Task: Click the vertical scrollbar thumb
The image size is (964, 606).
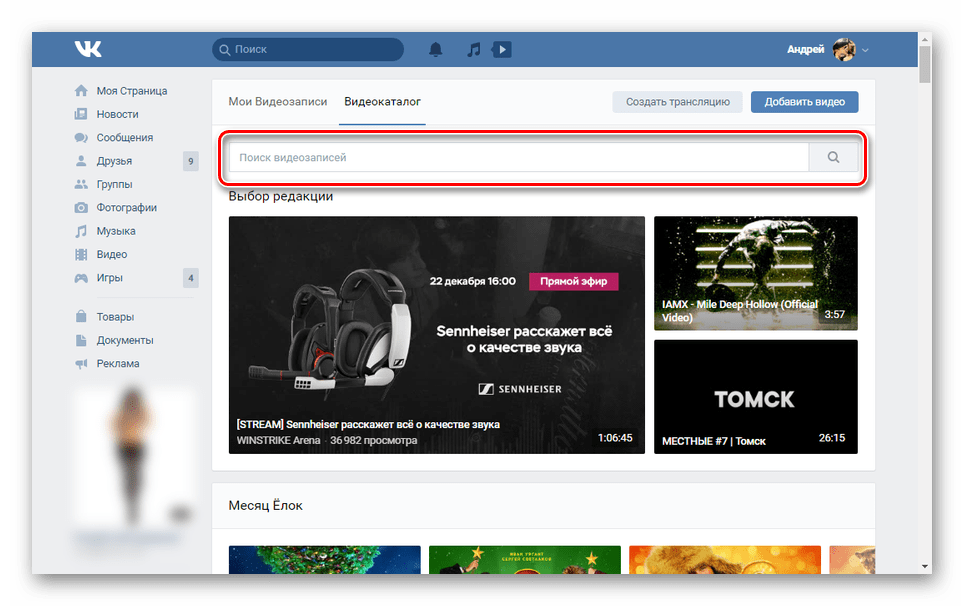Action: click(925, 64)
